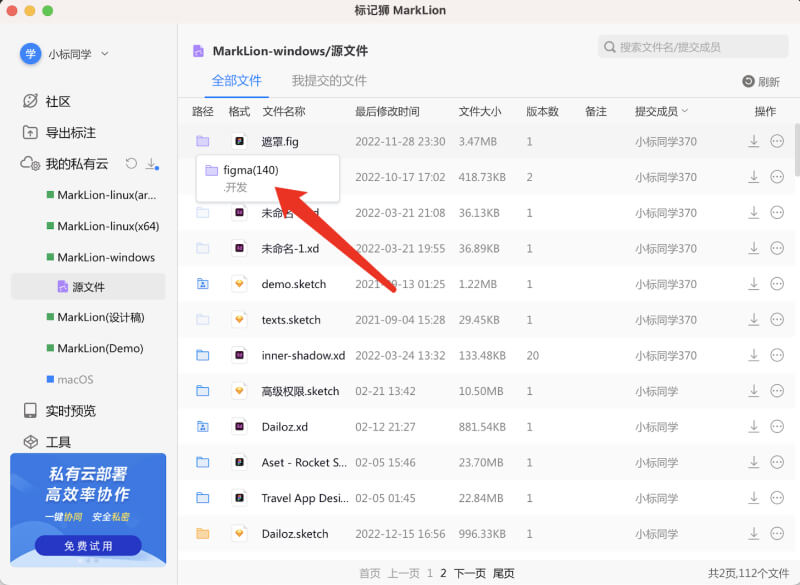Click the 免费试用 free trial button
The width and height of the screenshot is (800, 585).
[87, 548]
